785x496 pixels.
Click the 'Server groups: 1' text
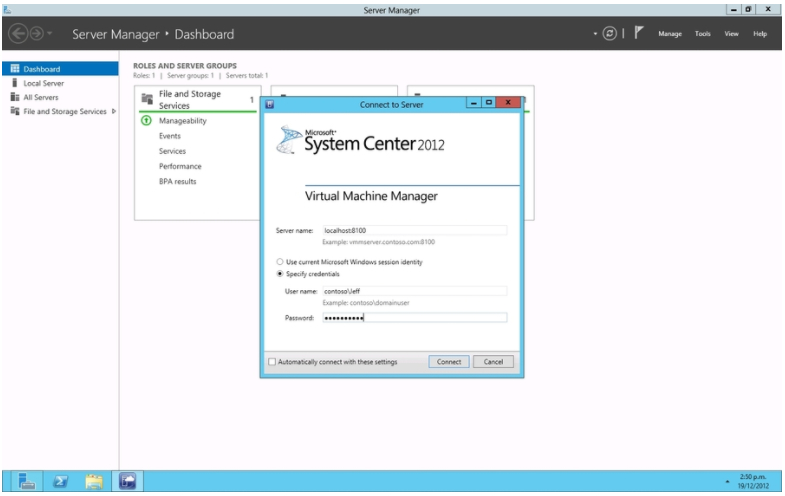(x=190, y=76)
